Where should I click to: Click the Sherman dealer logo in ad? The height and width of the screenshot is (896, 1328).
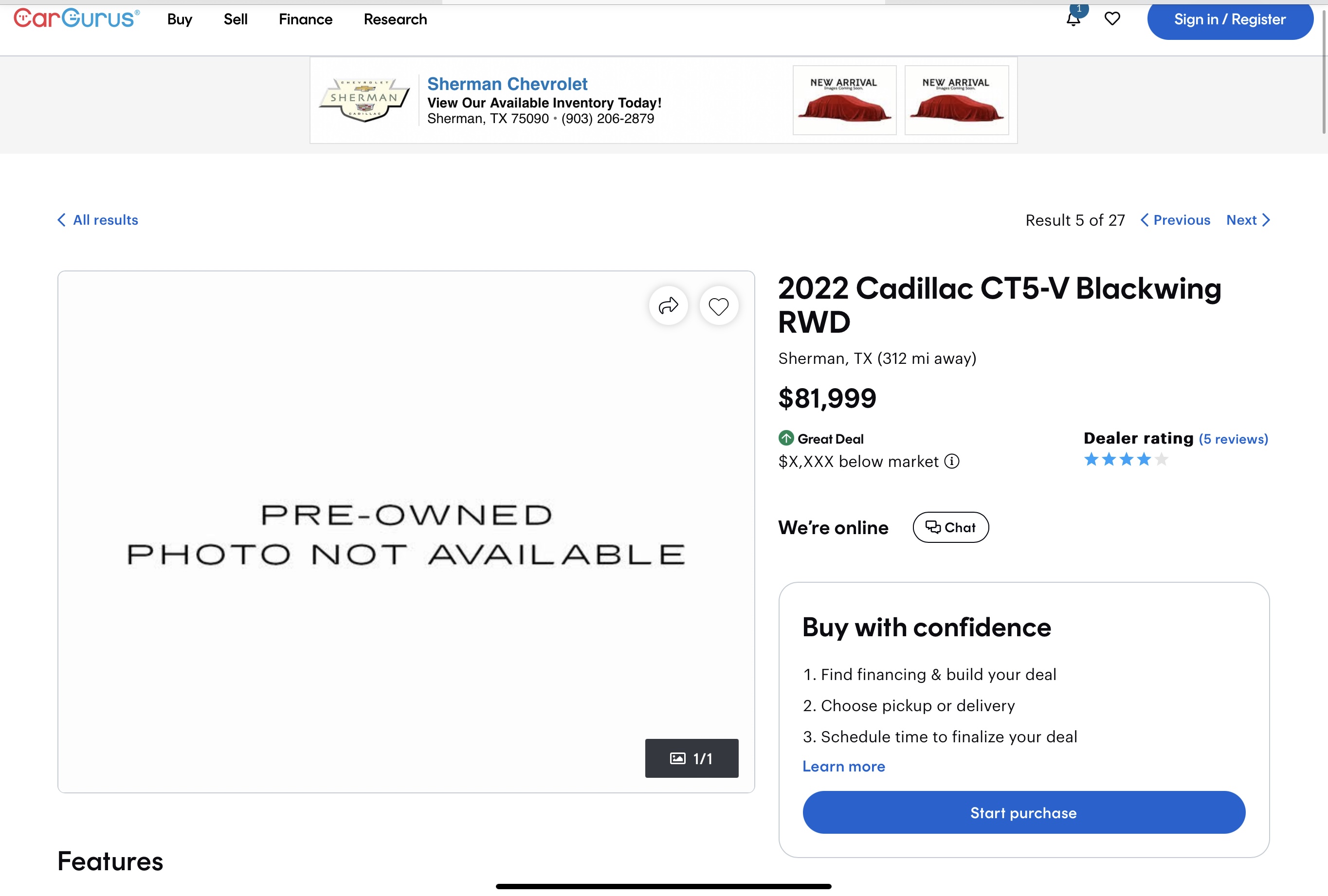364,100
